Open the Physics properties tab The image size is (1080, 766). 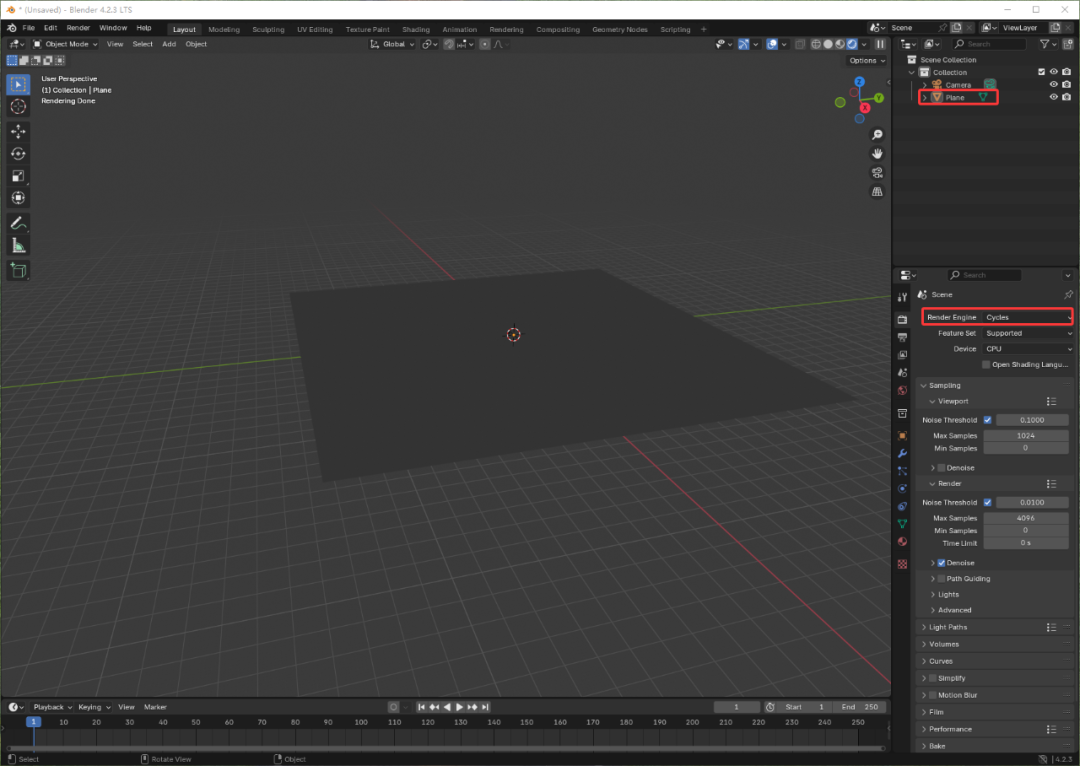(902, 488)
